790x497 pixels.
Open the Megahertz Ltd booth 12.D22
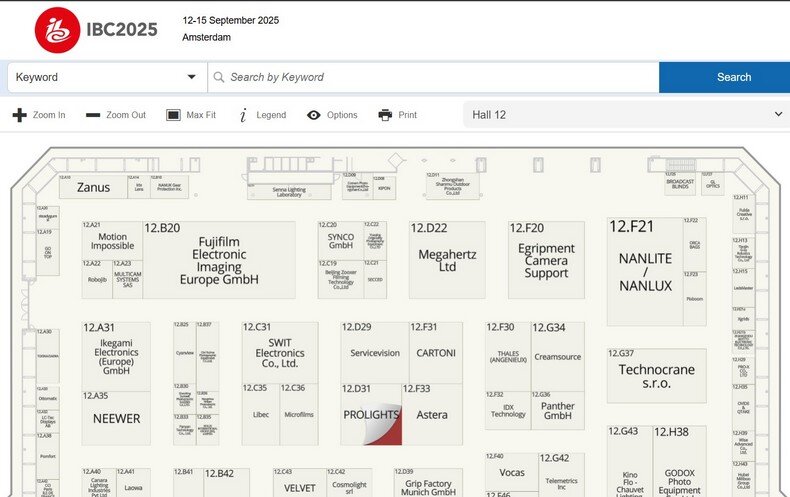click(x=447, y=261)
